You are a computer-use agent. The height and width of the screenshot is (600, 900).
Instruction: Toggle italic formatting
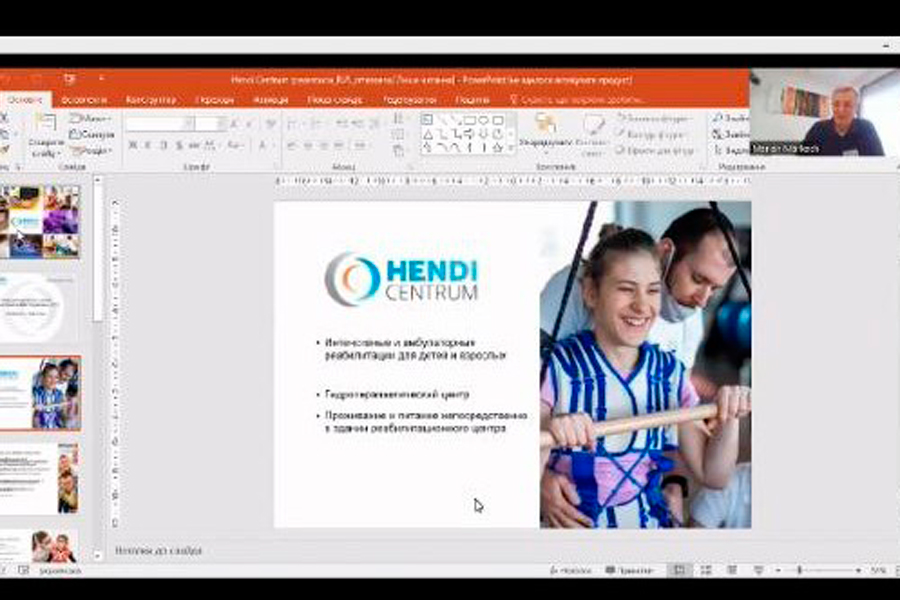[148, 146]
